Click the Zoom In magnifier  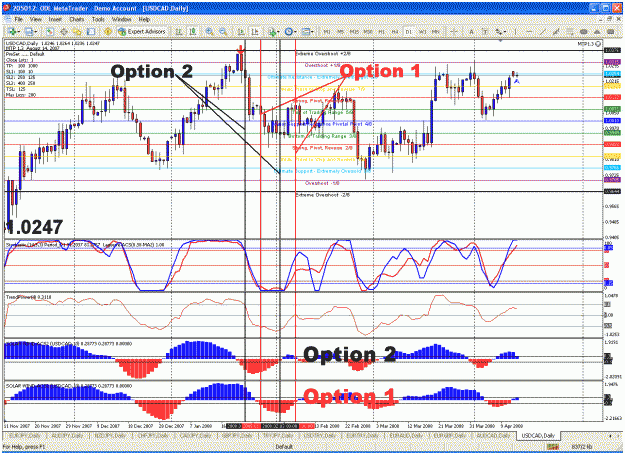[x=209, y=32]
